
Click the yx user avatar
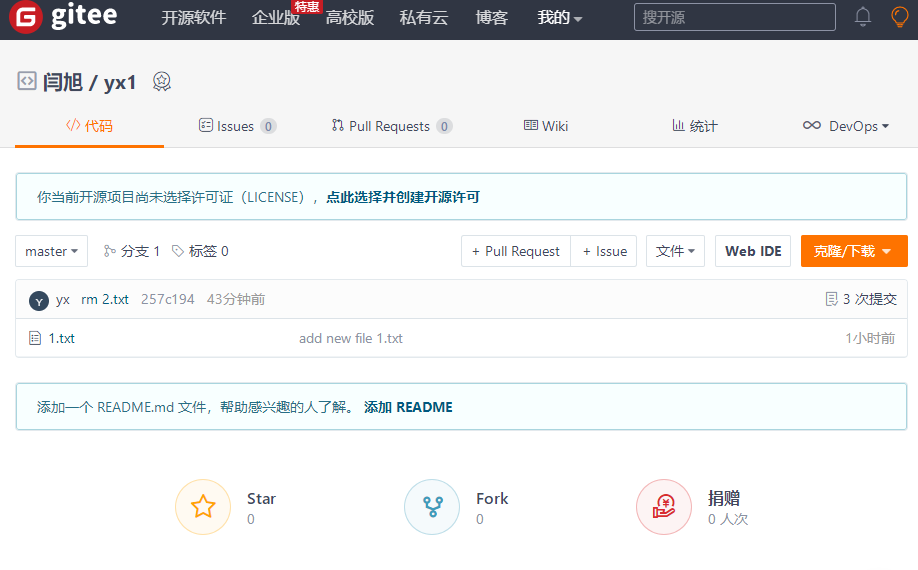39,301
